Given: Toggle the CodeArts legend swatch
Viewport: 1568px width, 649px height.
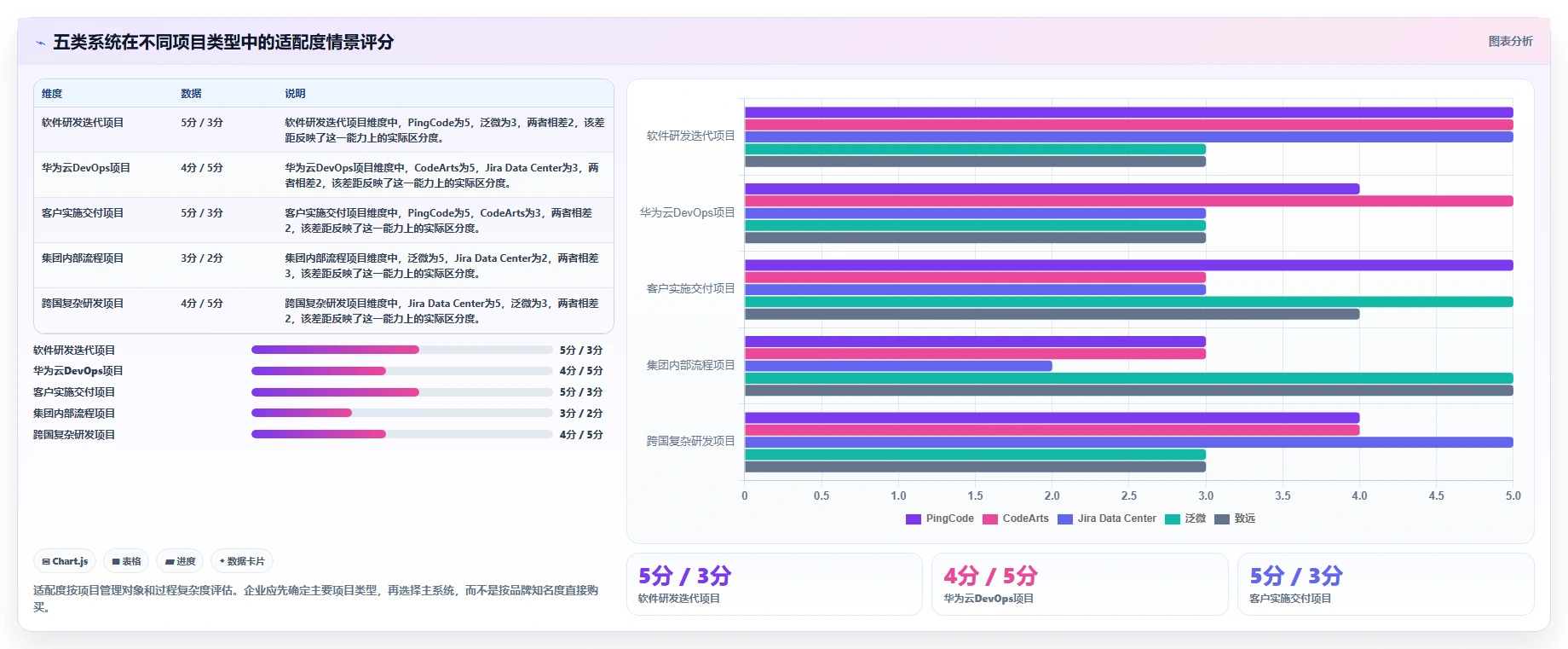Looking at the screenshot, I should 990,519.
